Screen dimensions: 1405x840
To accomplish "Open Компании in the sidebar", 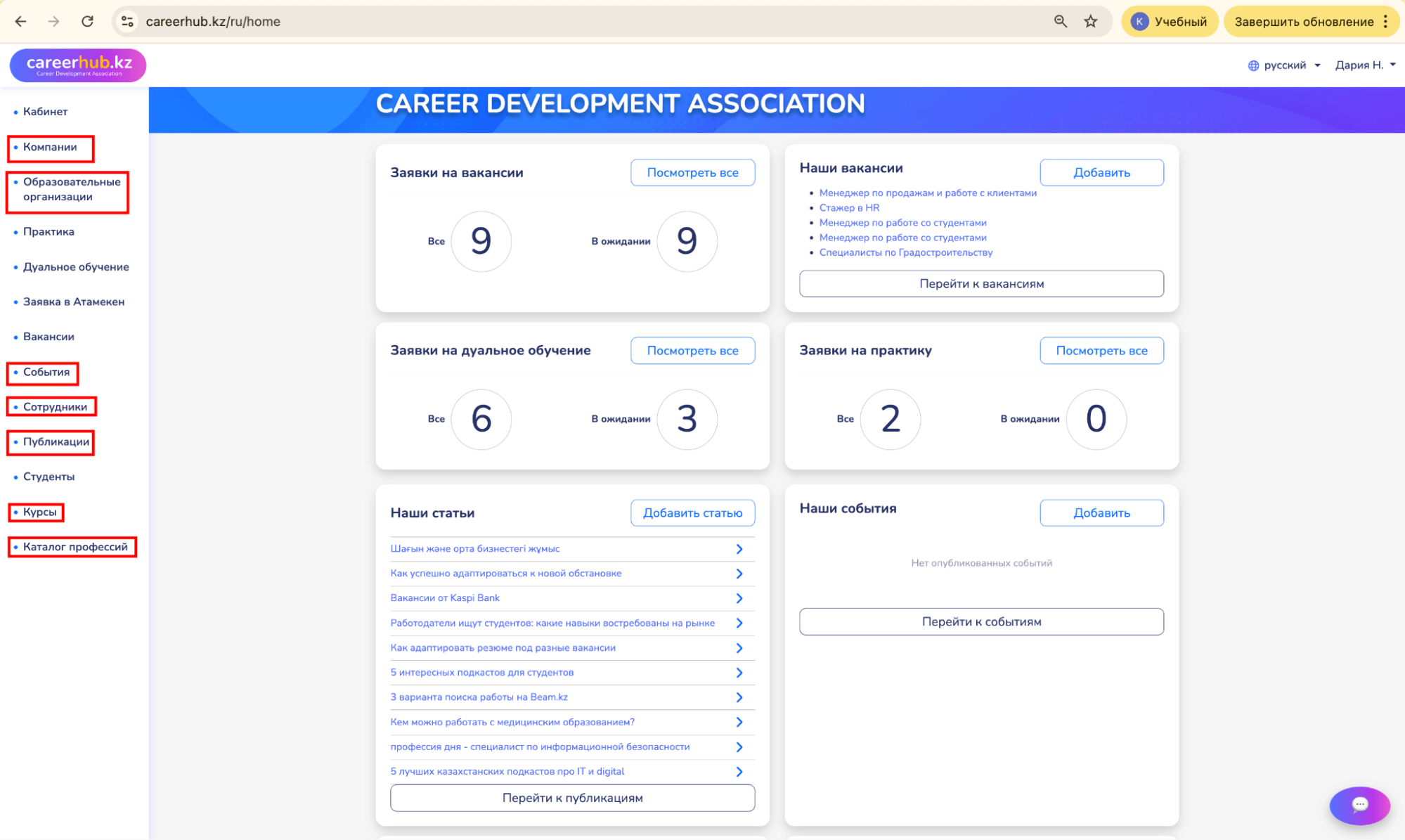I will pyautogui.click(x=50, y=147).
